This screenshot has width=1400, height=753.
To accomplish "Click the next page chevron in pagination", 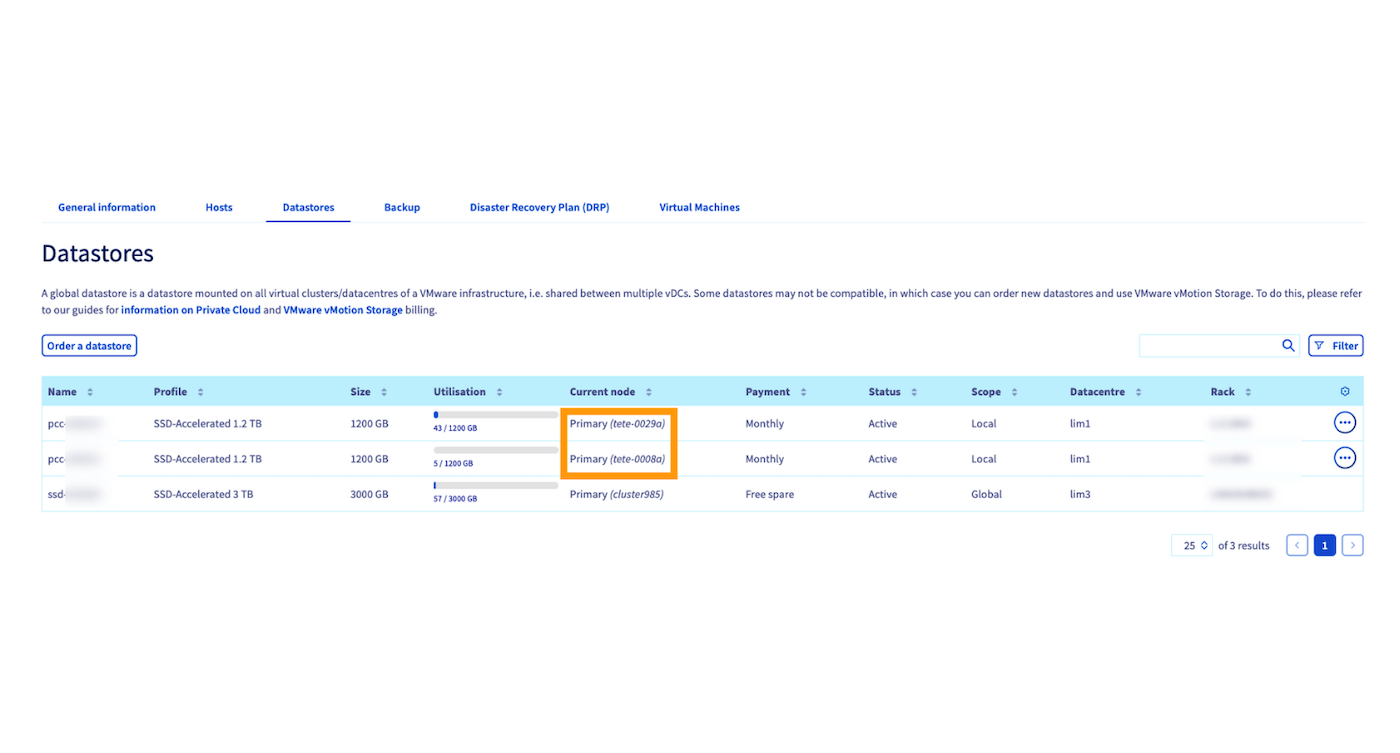I will [1352, 545].
